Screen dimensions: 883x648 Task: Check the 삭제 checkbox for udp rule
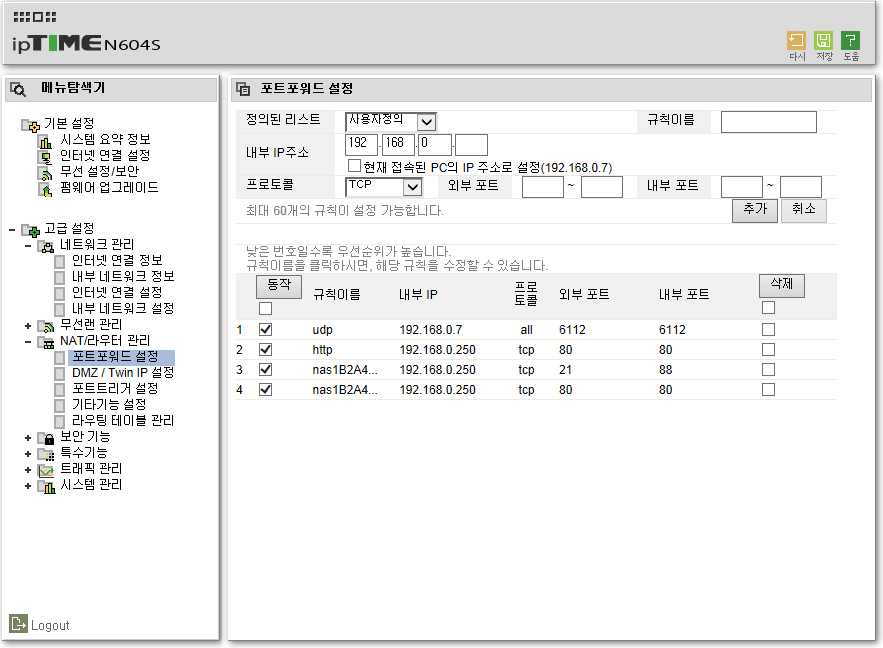768,329
